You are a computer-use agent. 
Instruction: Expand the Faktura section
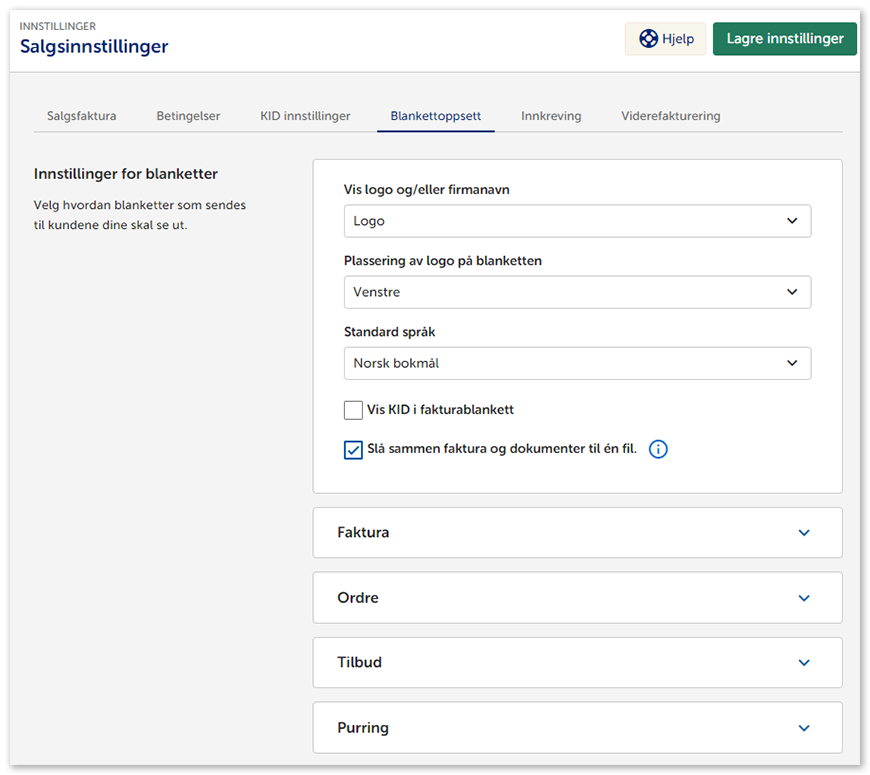point(577,533)
